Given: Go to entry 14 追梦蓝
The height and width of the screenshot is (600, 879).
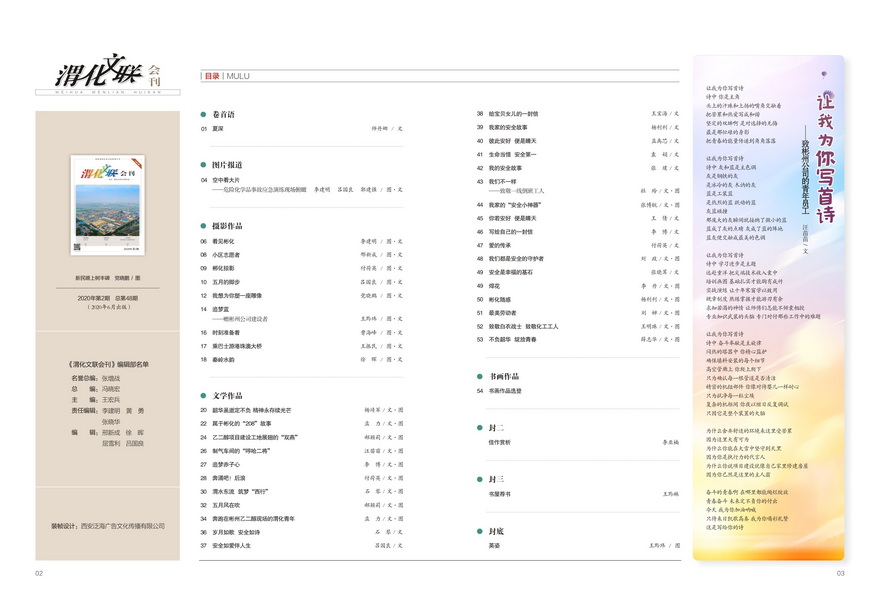Looking at the screenshot, I should click(x=221, y=309).
